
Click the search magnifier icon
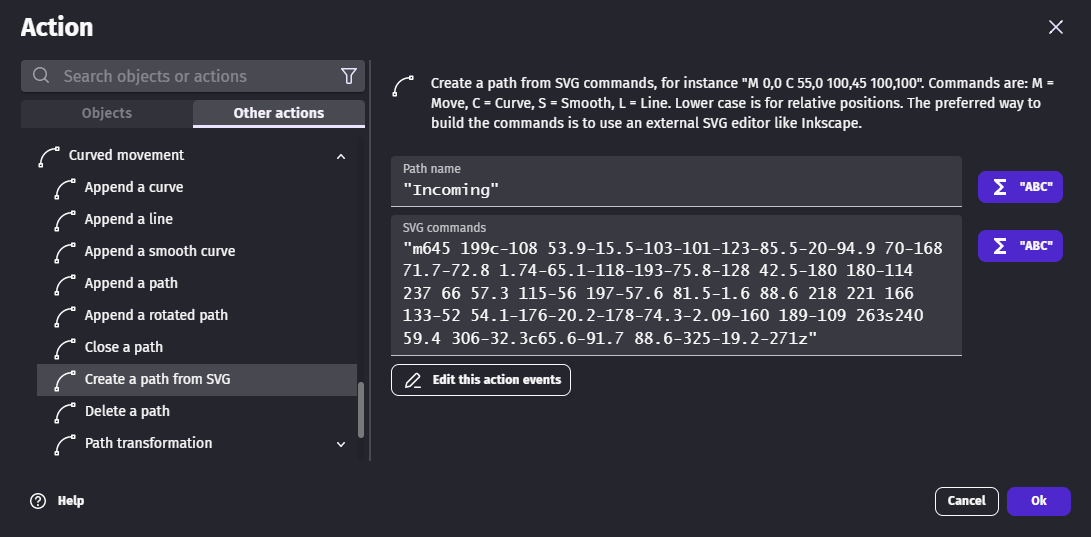pos(41,76)
